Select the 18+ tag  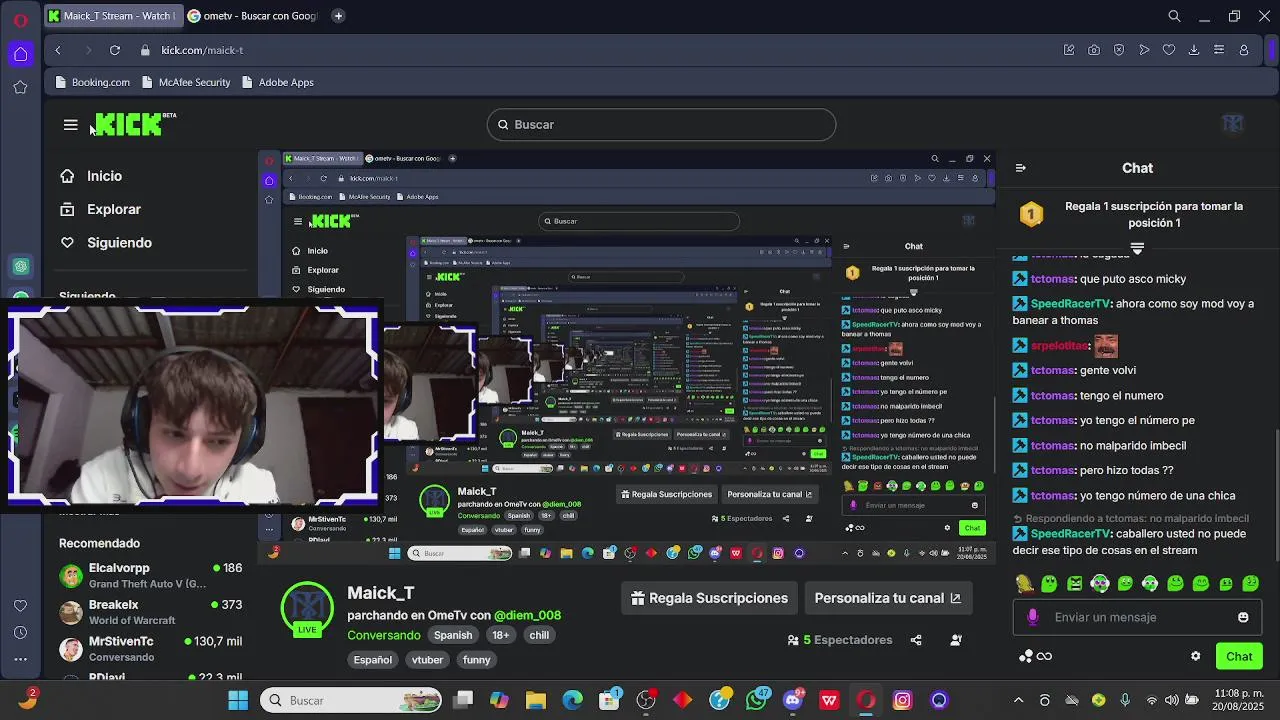501,635
